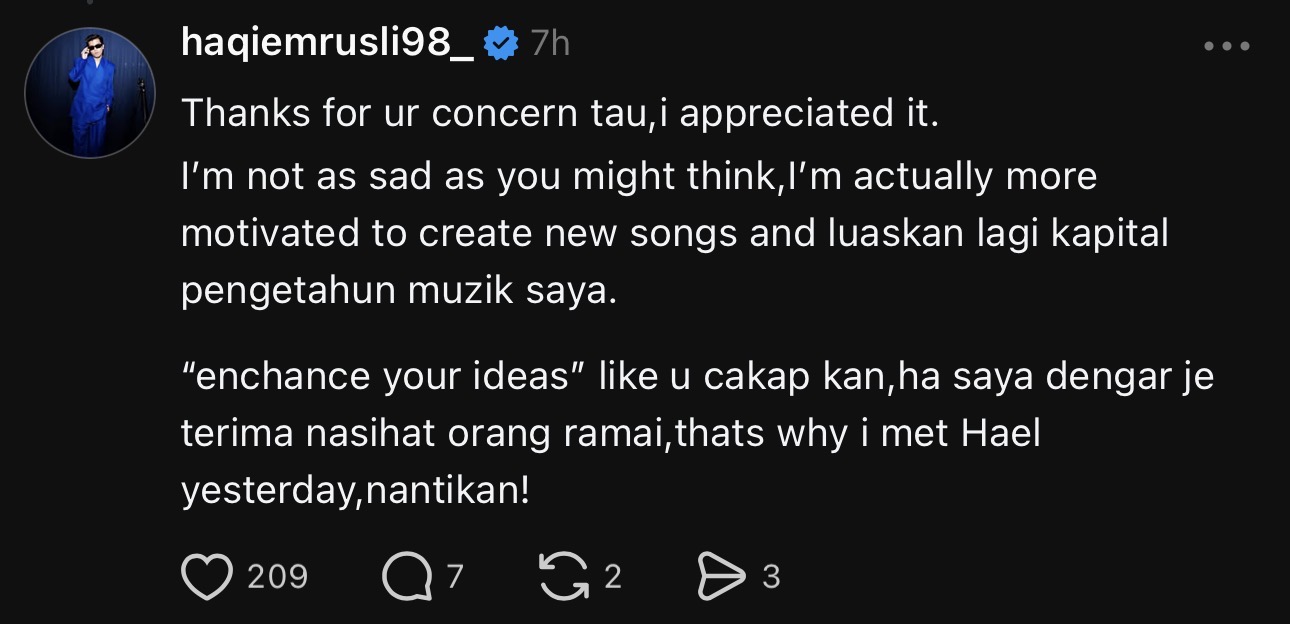
Task: Click the 7h post timestamp
Action: pos(550,43)
